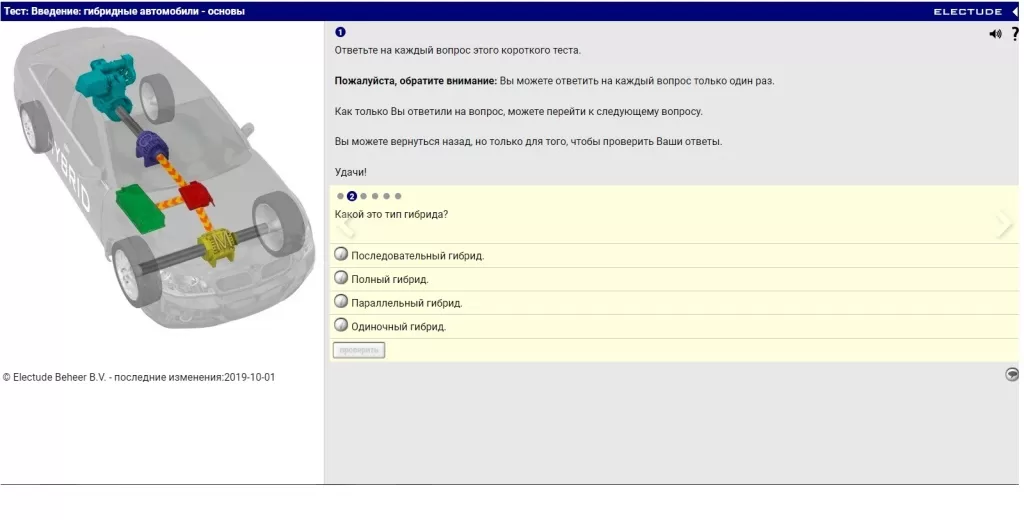Click the line Ответьте на каждый вопрос
This screenshot has width=1024, height=520.
tap(457, 50)
